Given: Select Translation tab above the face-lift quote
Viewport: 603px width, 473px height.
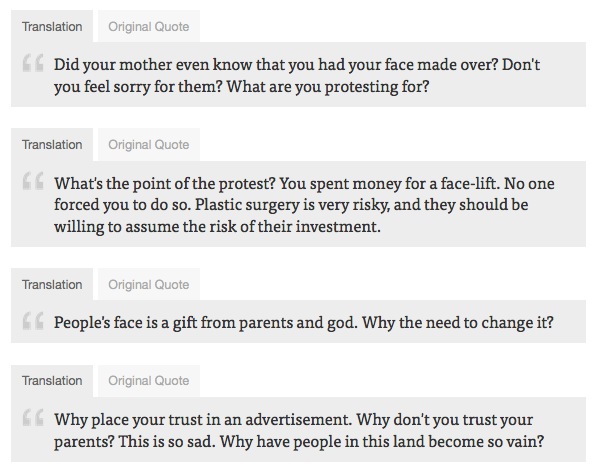Looking at the screenshot, I should point(52,145).
